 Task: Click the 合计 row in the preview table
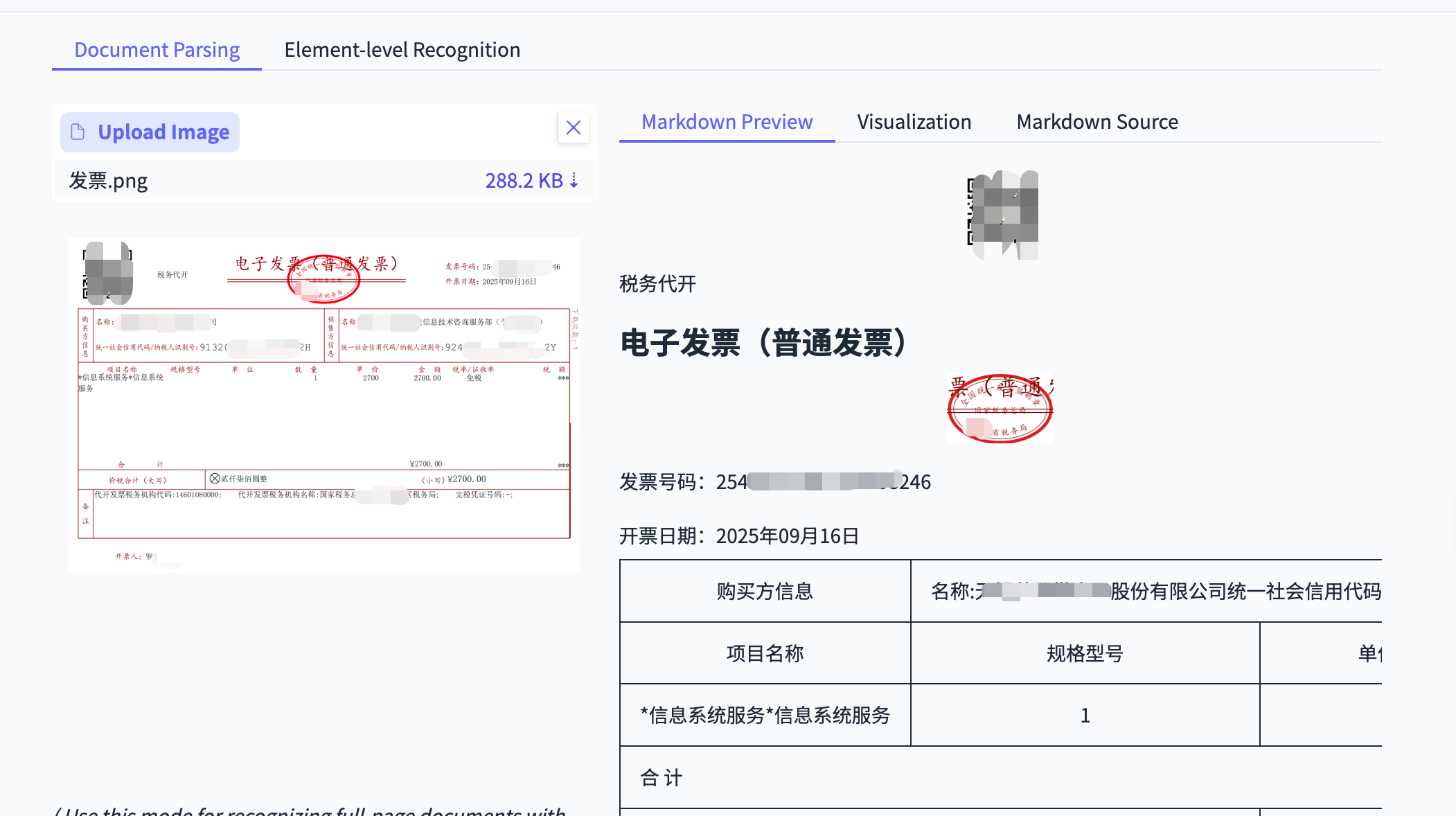point(659,777)
